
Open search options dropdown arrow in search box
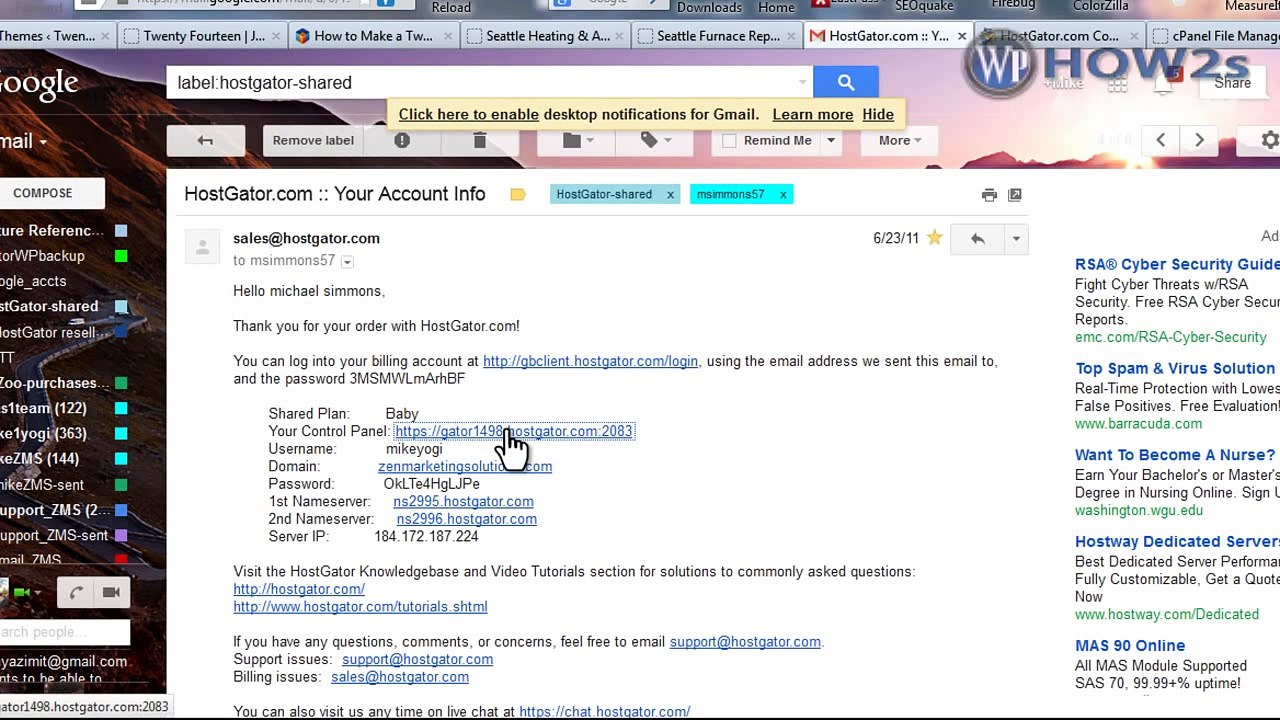click(x=802, y=83)
